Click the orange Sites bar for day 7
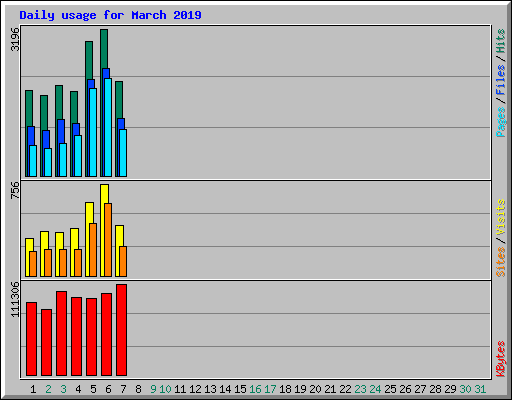The width and height of the screenshot is (512, 400). (123, 261)
